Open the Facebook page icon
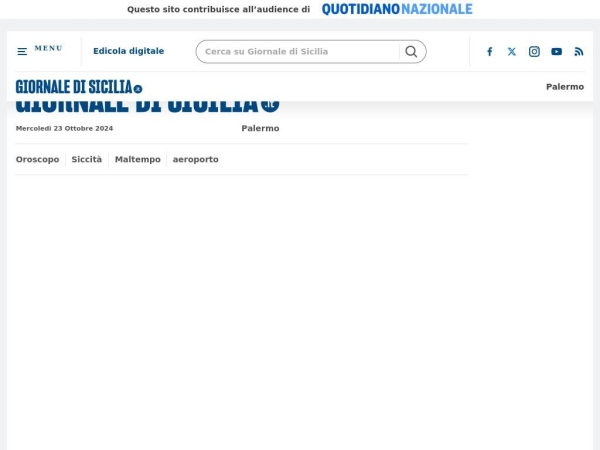The width and height of the screenshot is (600, 450). (x=489, y=52)
